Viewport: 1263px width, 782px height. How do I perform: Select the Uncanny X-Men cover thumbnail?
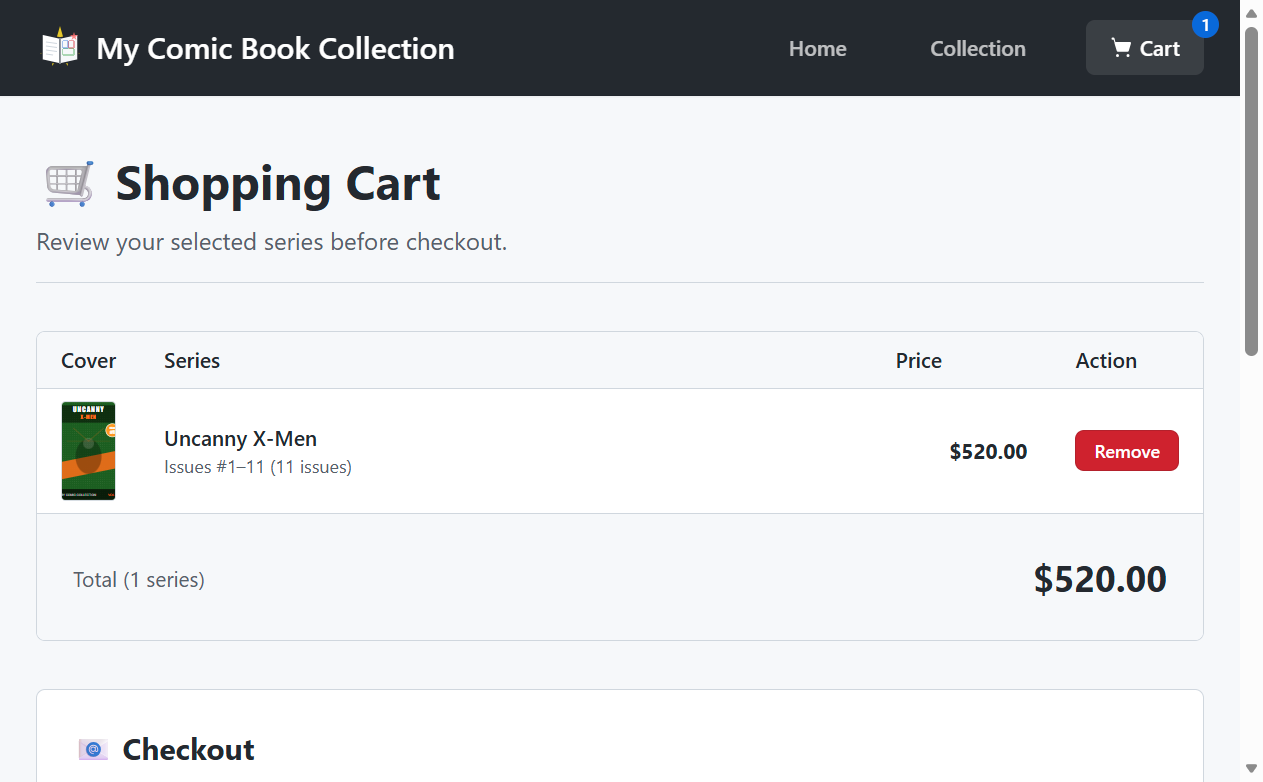click(x=88, y=451)
